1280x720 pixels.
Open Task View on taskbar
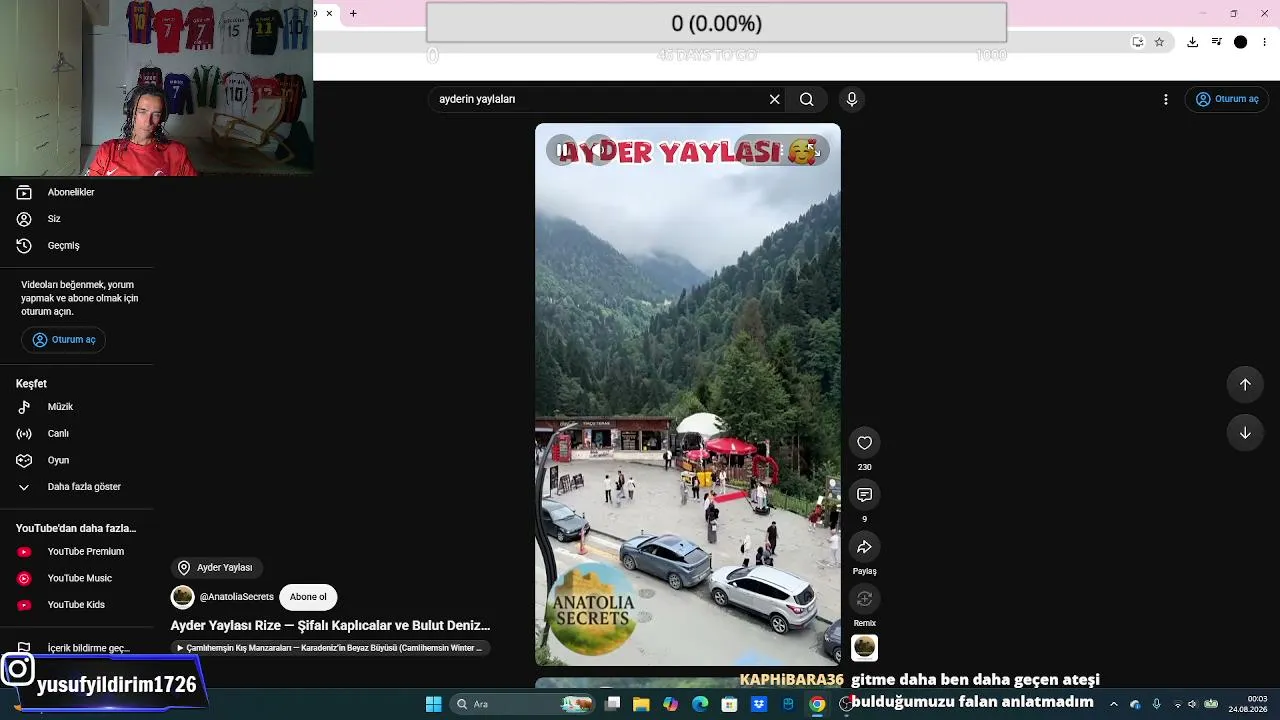pyautogui.click(x=613, y=704)
